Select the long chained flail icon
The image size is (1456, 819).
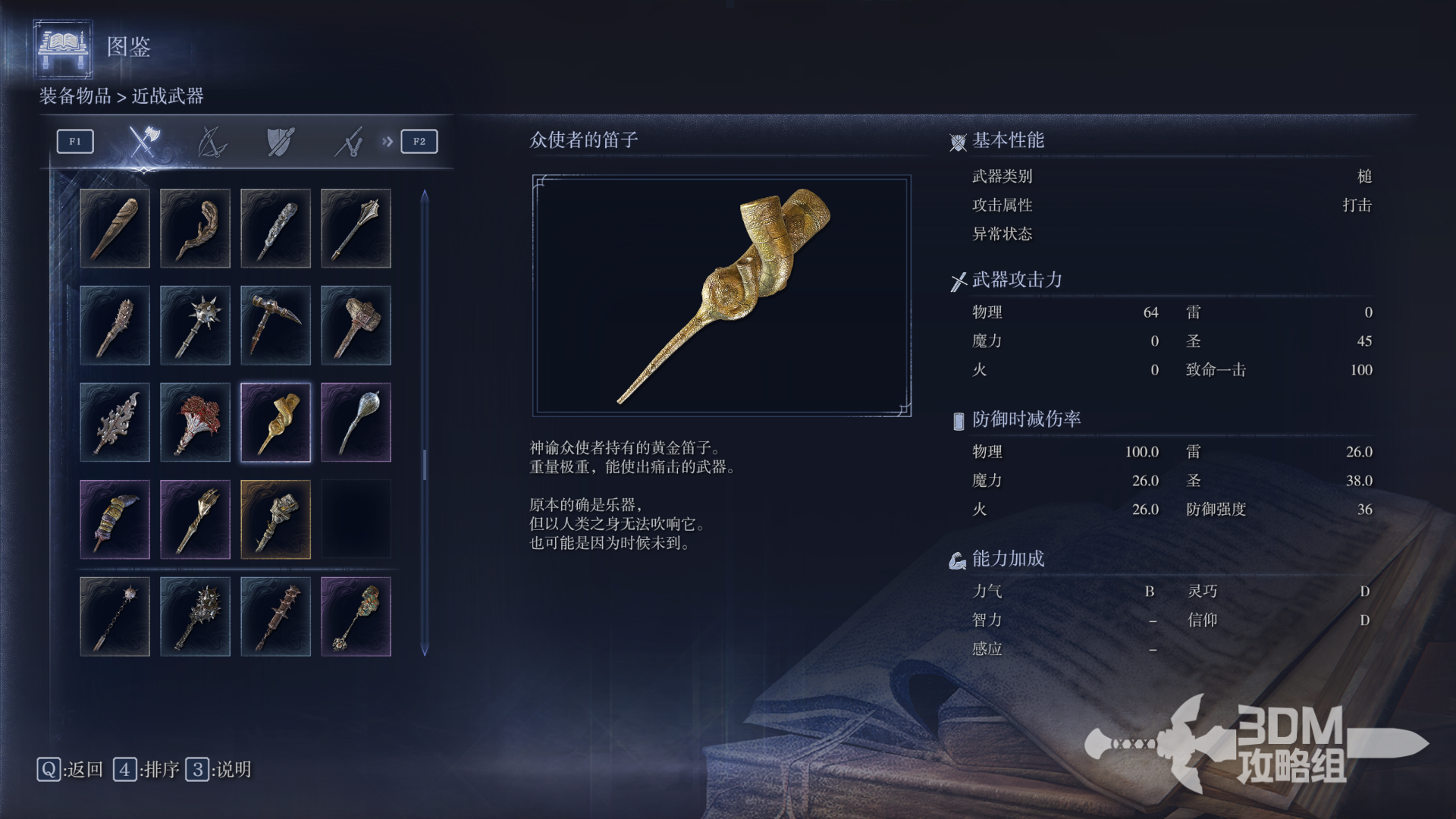coord(115,617)
